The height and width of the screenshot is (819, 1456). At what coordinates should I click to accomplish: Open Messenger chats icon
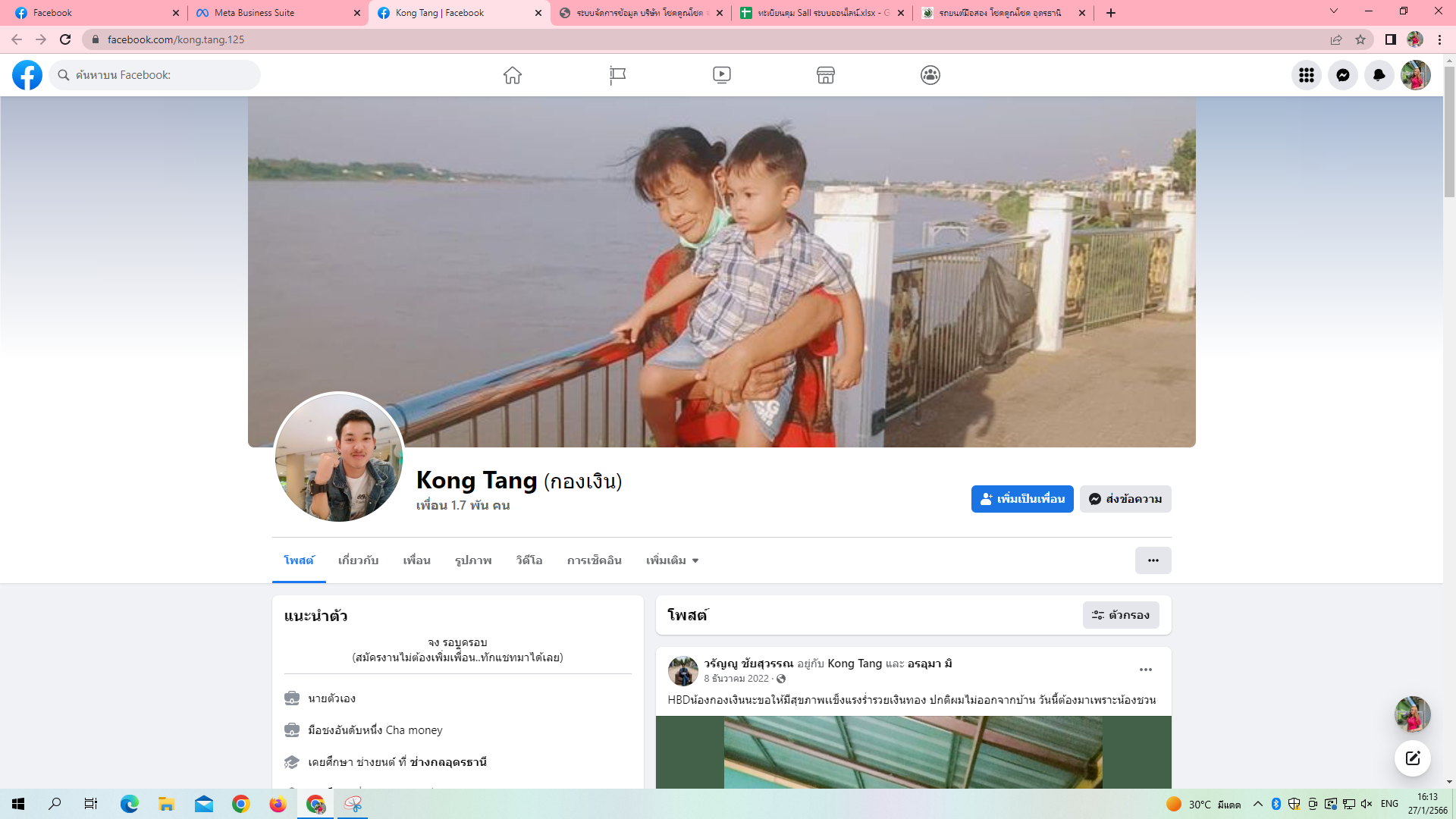point(1342,75)
